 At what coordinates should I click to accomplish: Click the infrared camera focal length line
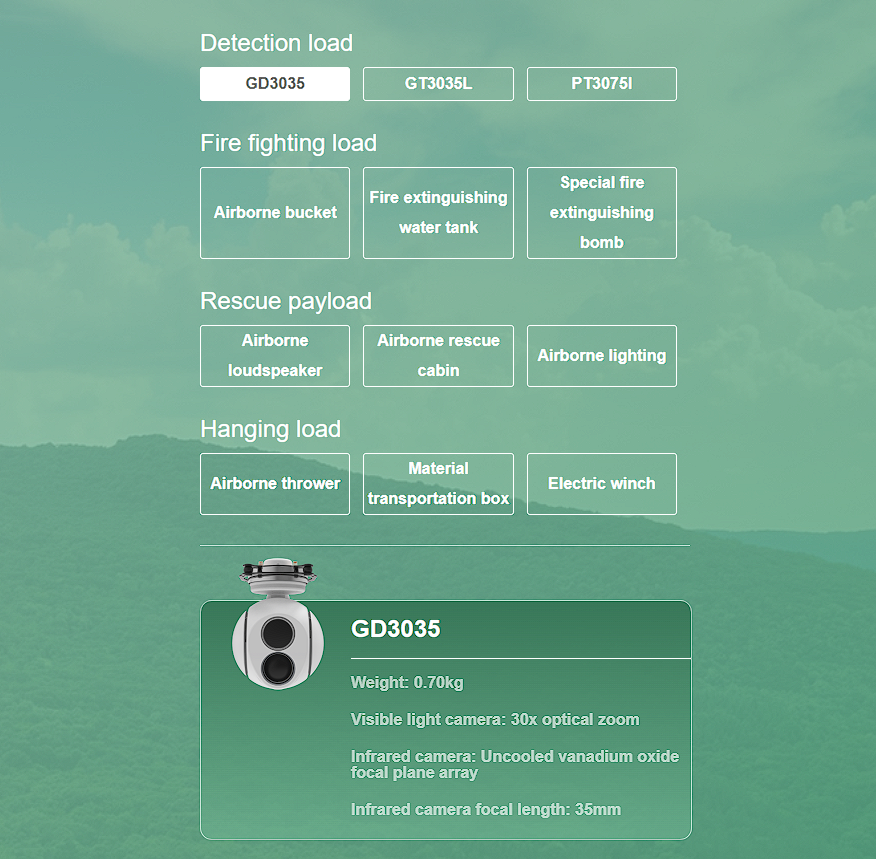click(486, 809)
